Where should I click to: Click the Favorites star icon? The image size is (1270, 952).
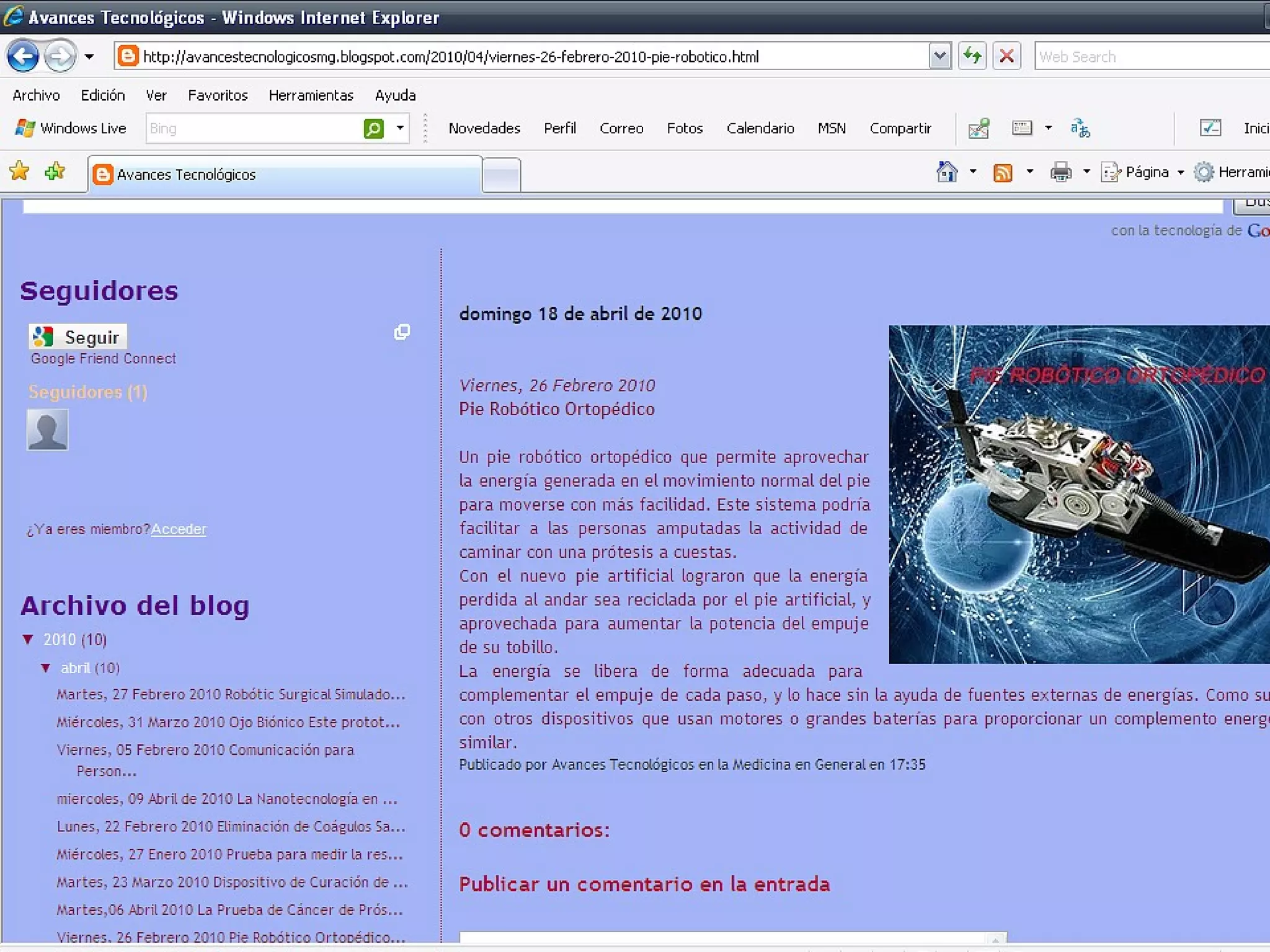point(19,170)
